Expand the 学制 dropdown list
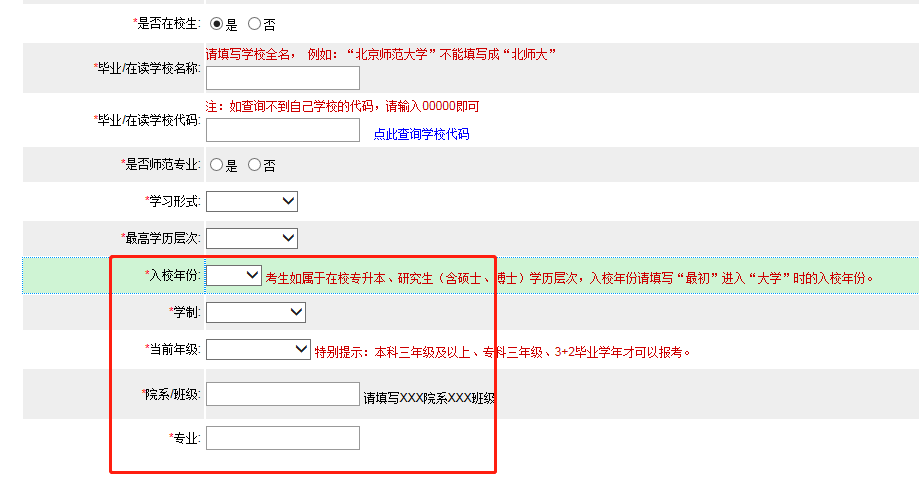The width and height of the screenshot is (919, 492). pos(256,312)
